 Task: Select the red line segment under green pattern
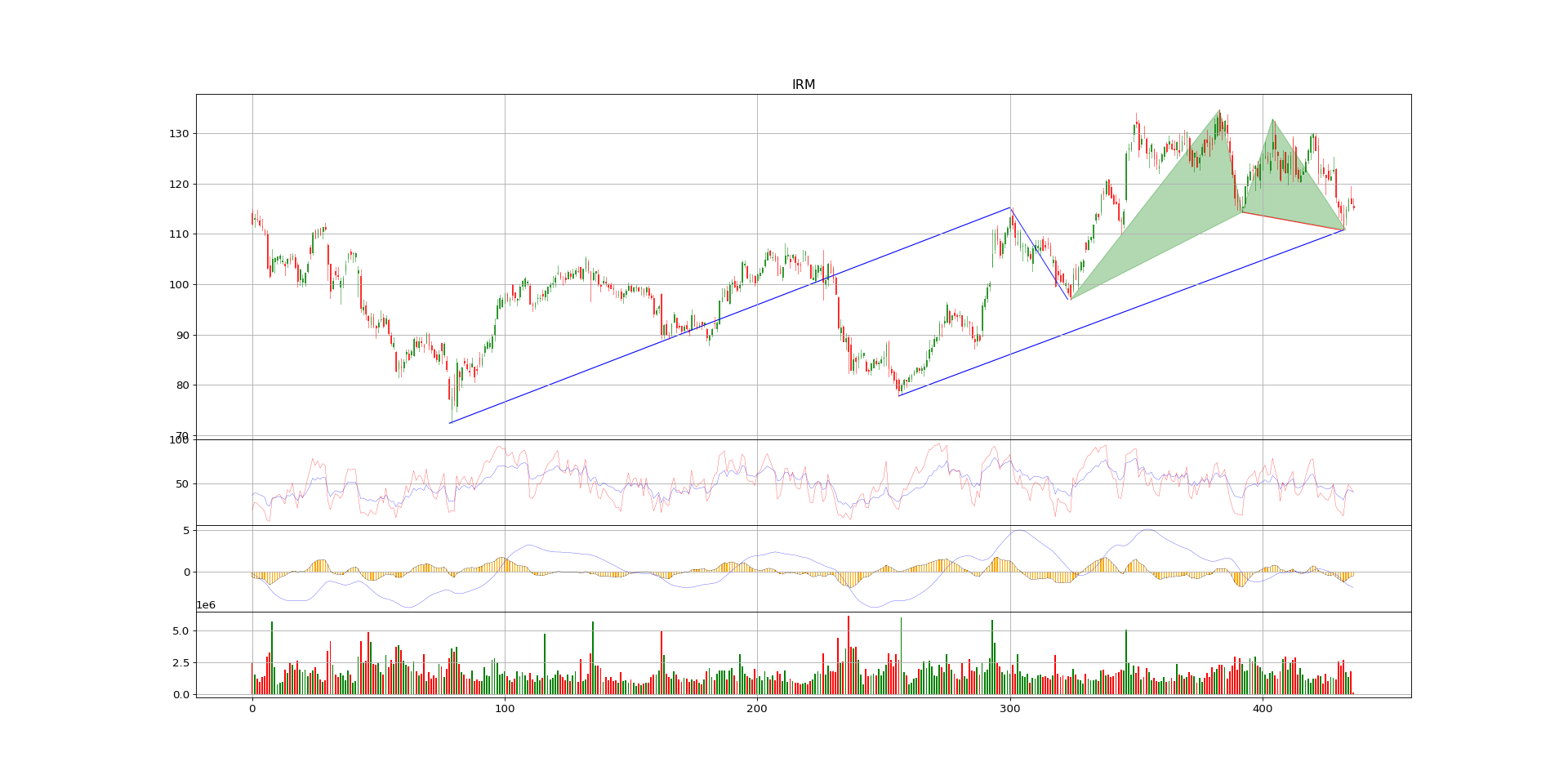[1293, 221]
